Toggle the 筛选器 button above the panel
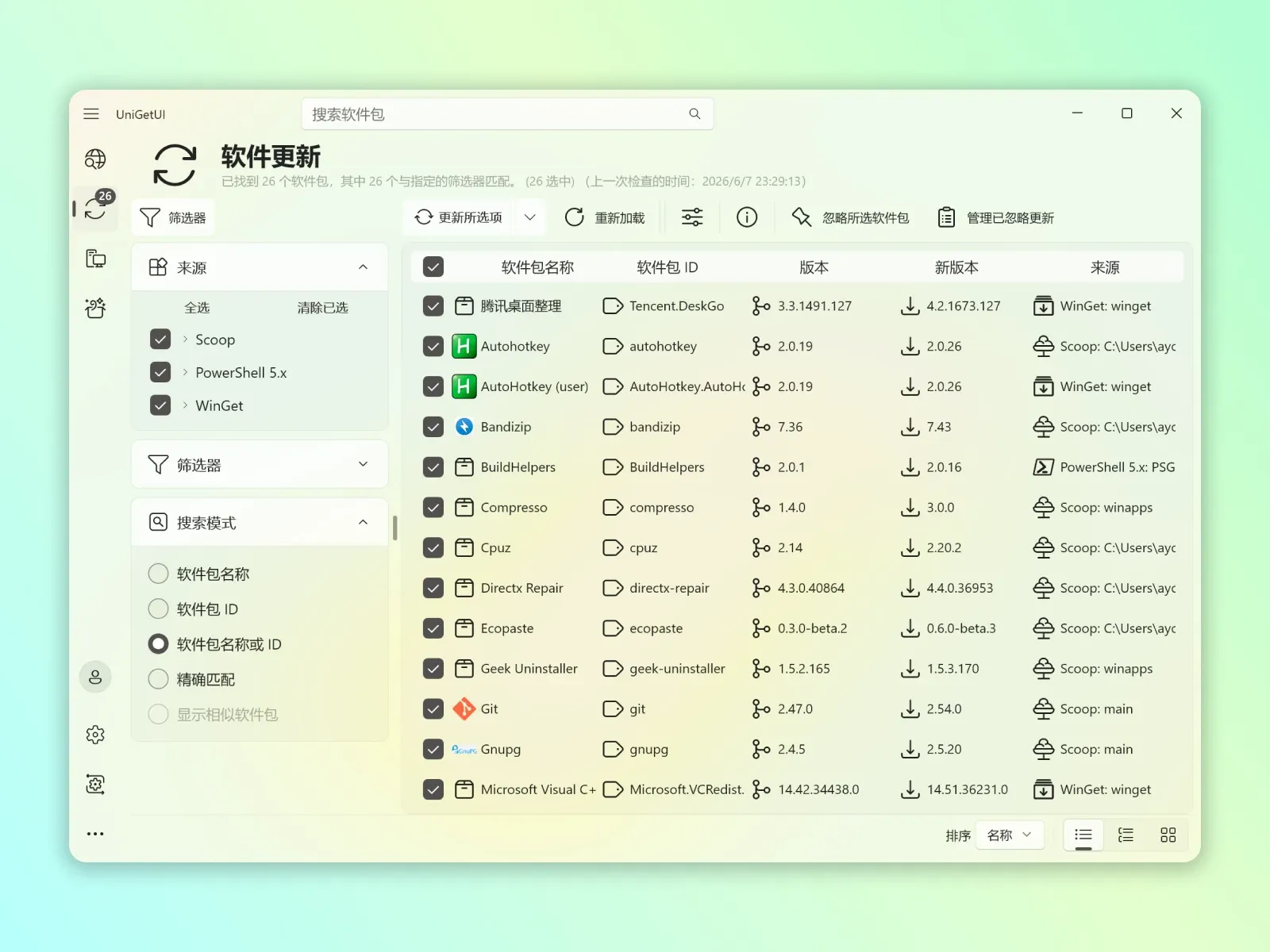Screen dimensions: 1270x952 point(173,217)
